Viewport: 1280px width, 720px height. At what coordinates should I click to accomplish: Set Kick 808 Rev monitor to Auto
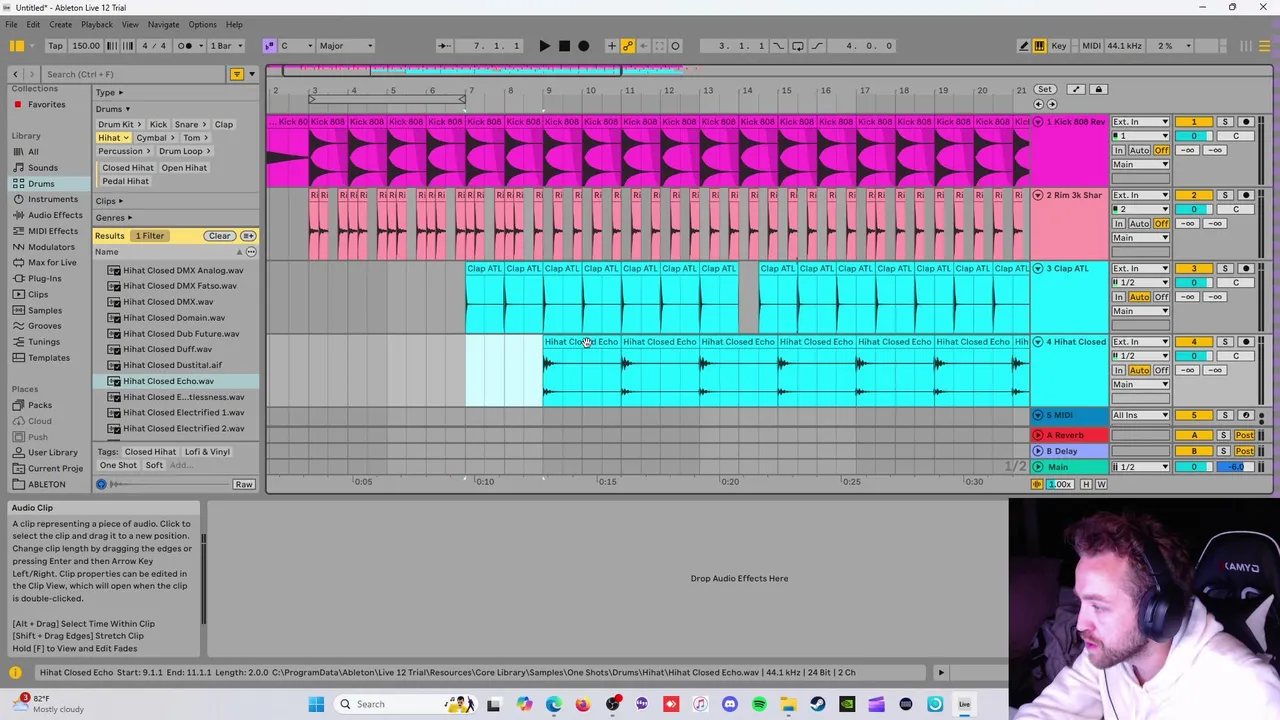[x=1138, y=150]
